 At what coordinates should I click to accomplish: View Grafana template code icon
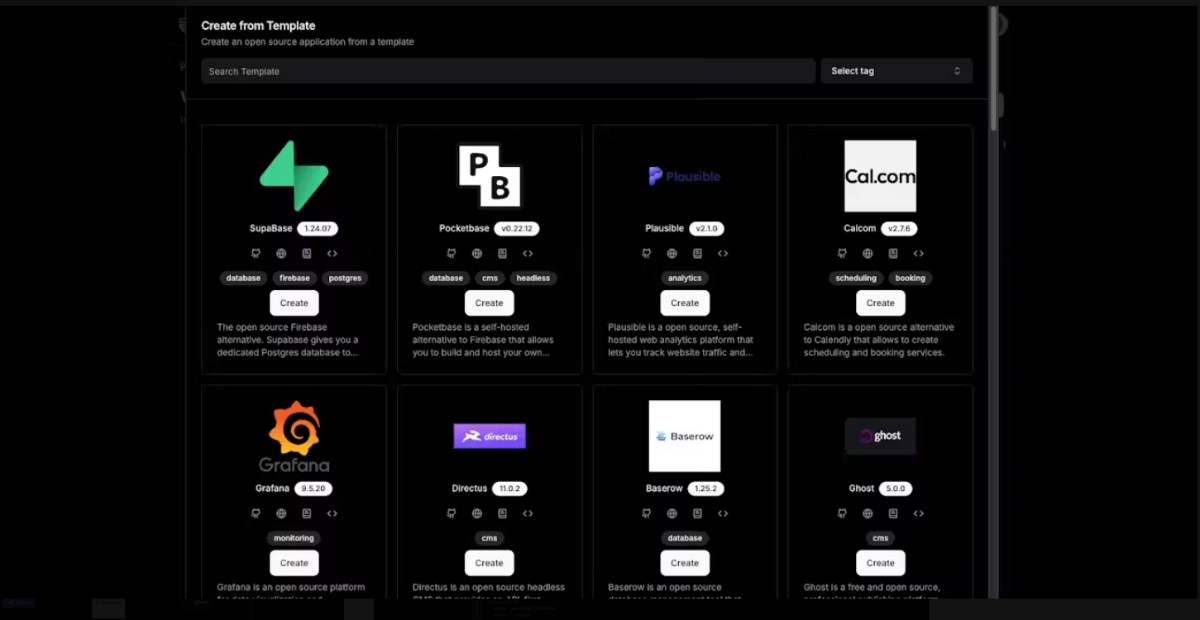tap(332, 514)
